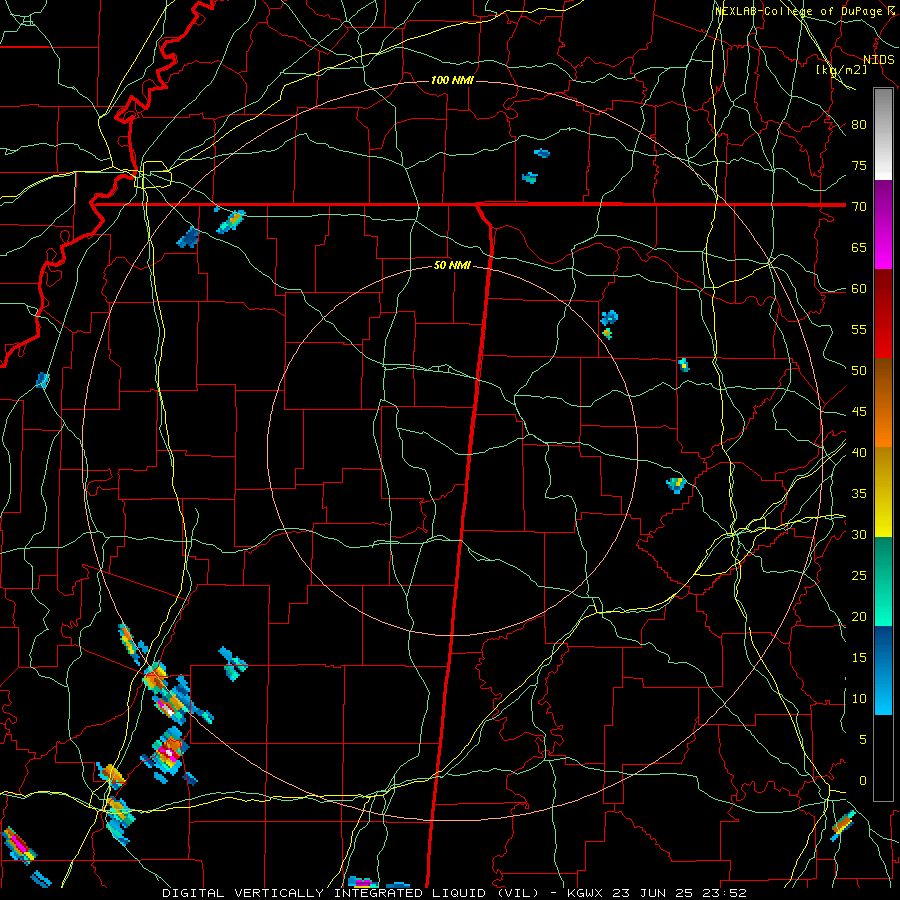Image resolution: width=900 pixels, height=900 pixels.
Task: Pick the red segment of the color bar
Action: point(883,314)
